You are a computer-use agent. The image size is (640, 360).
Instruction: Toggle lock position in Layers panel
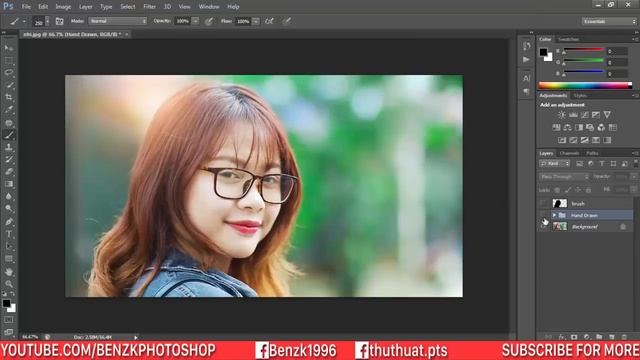(x=578, y=190)
